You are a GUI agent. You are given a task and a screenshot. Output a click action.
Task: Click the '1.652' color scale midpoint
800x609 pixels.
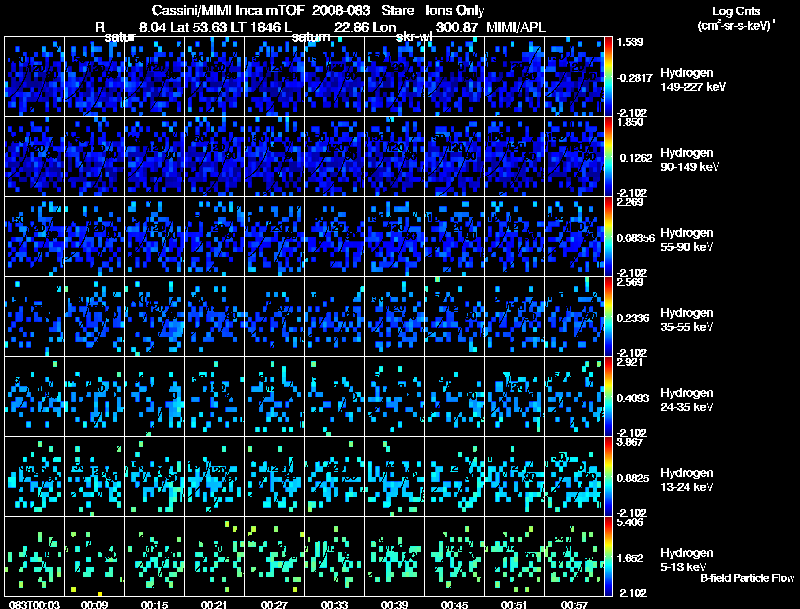[x=630, y=559]
